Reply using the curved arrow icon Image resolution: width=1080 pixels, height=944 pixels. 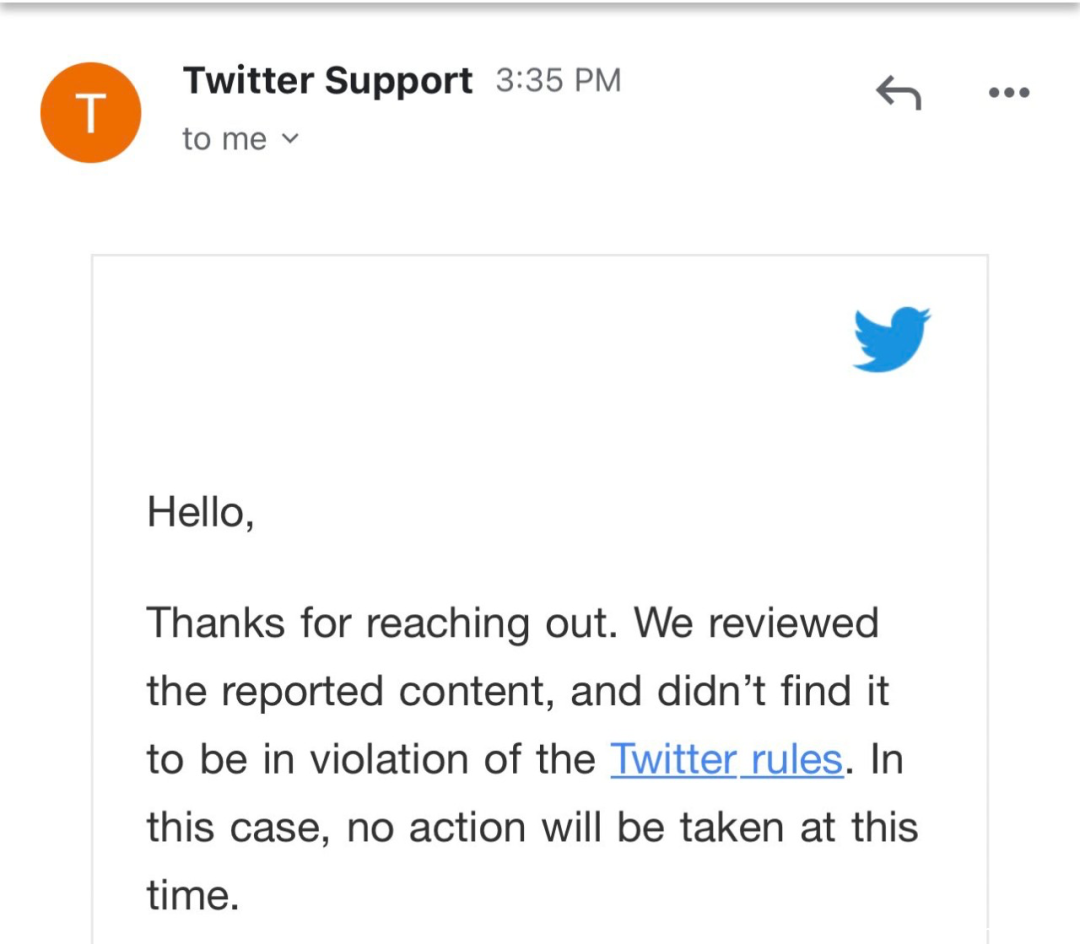899,92
